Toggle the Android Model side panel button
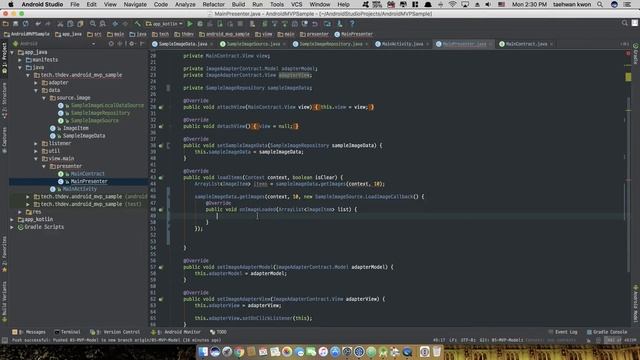Screen dimensions: 640x360 click(636, 304)
